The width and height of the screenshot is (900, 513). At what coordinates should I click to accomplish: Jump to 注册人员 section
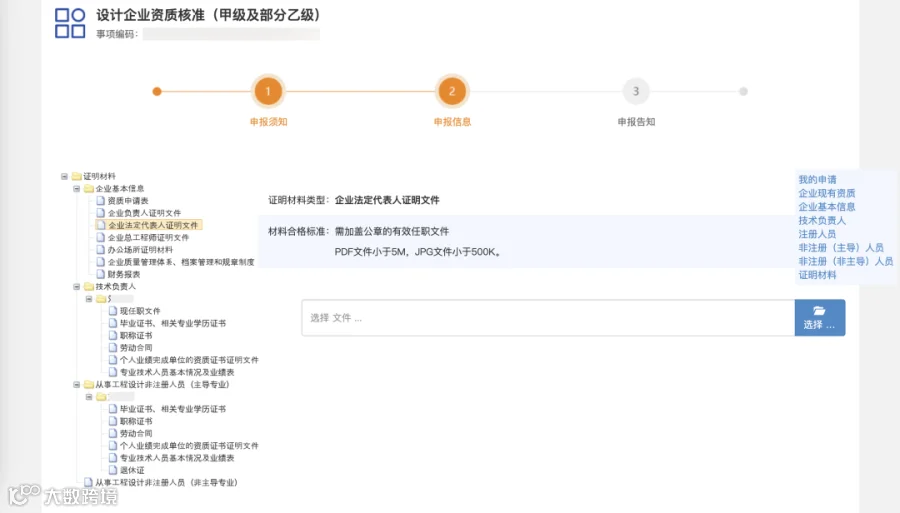[817, 234]
